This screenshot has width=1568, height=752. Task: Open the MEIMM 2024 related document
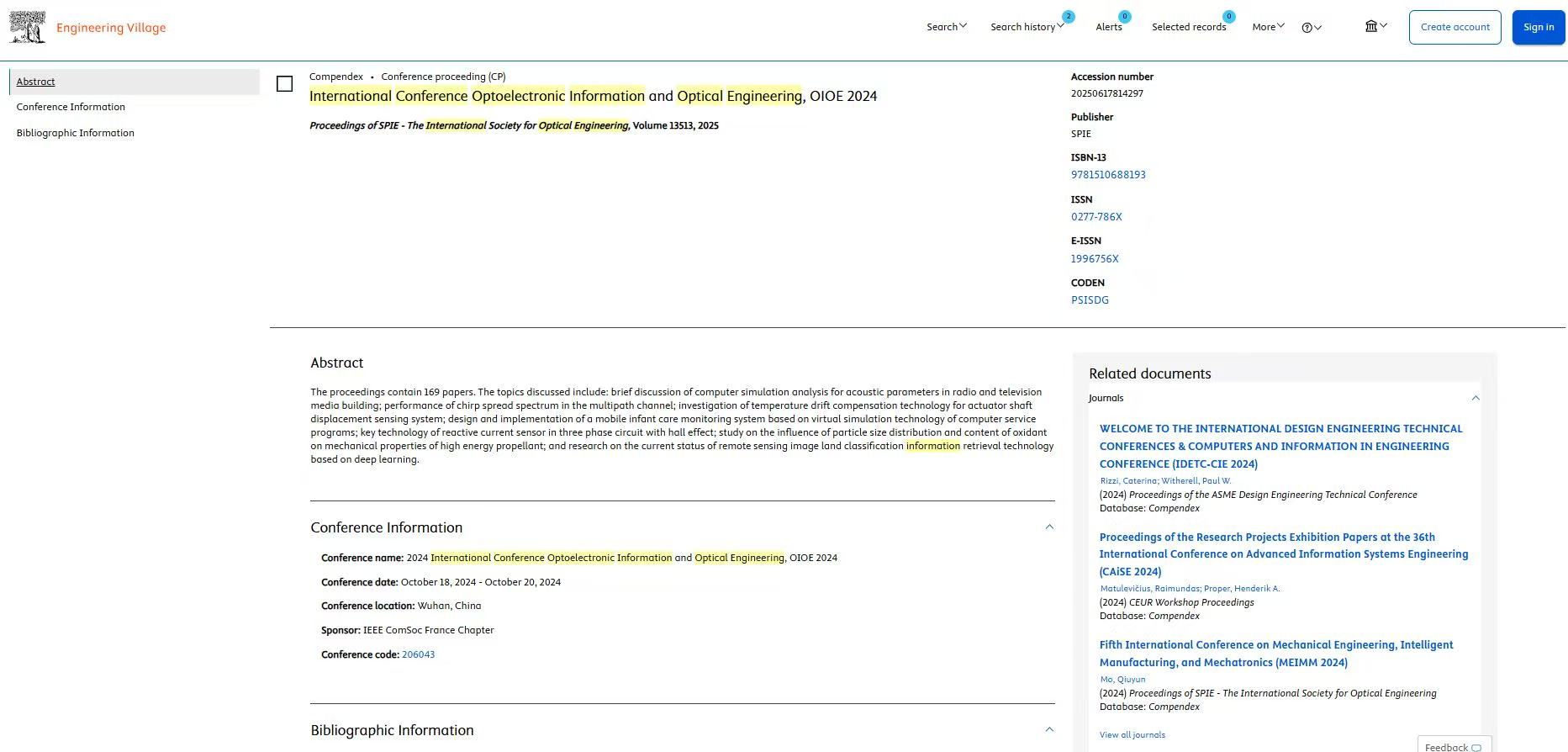pos(1276,654)
